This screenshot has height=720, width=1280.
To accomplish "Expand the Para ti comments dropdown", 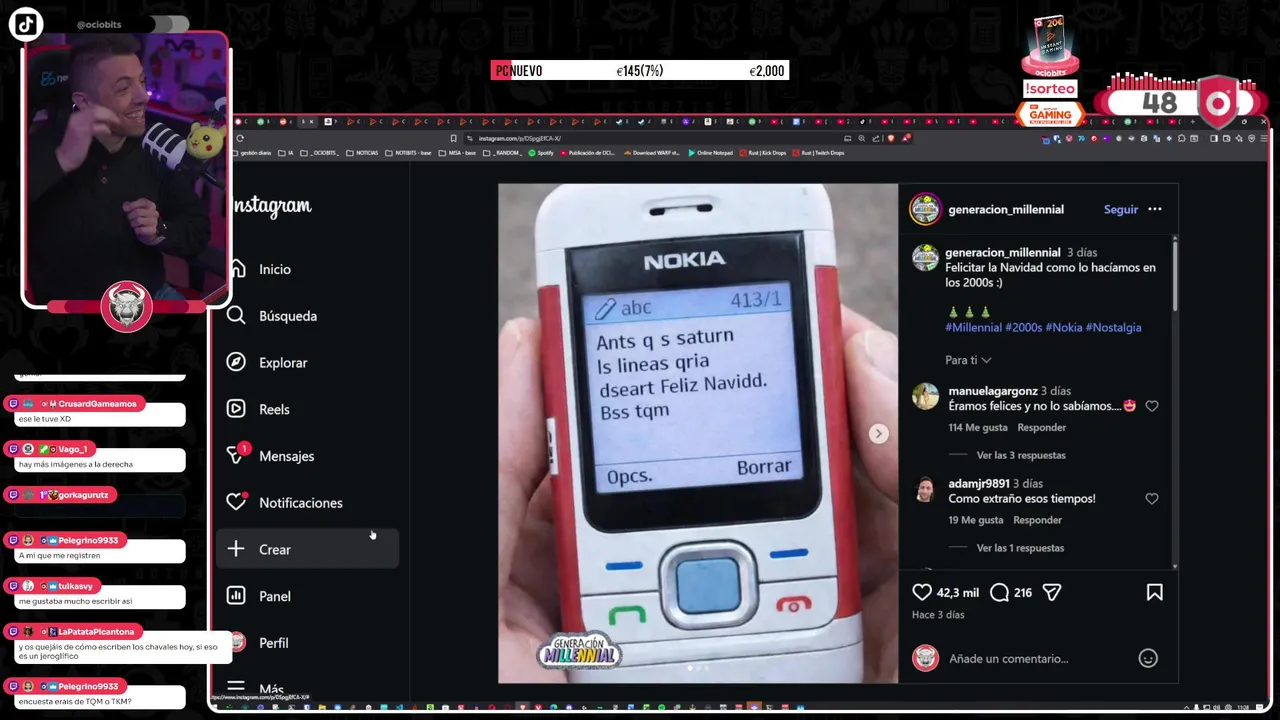I will coord(968,360).
